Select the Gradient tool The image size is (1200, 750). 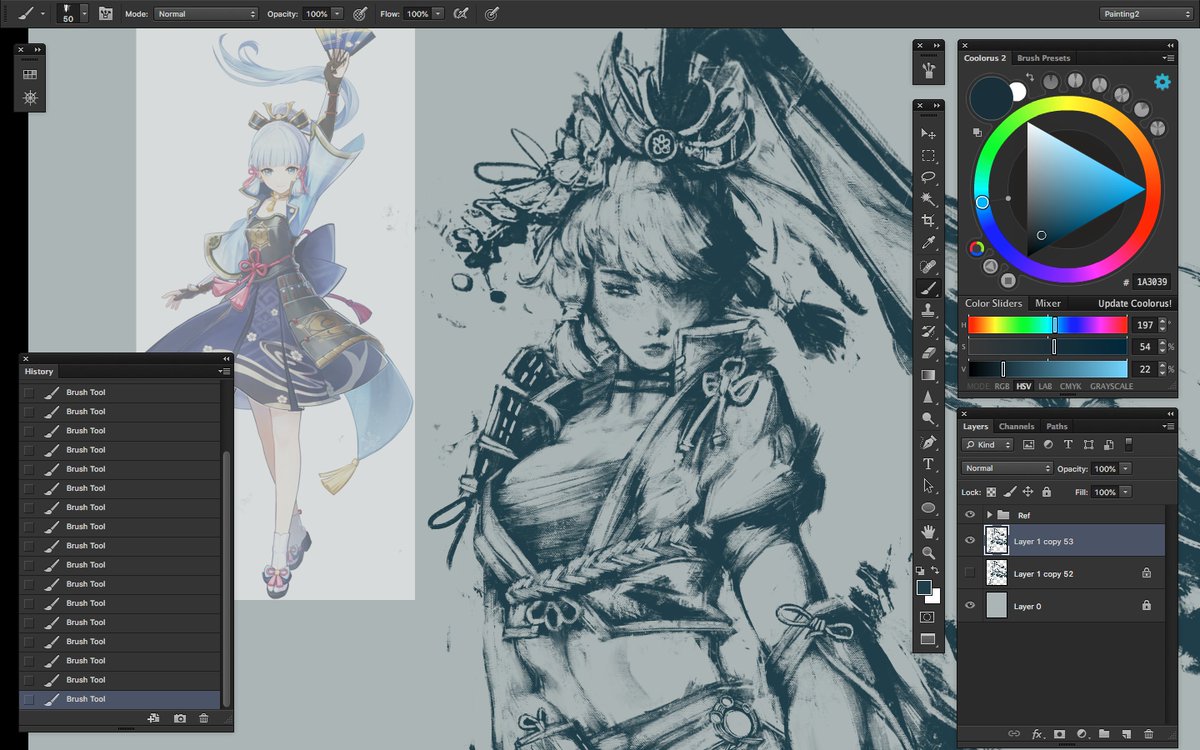tap(928, 375)
